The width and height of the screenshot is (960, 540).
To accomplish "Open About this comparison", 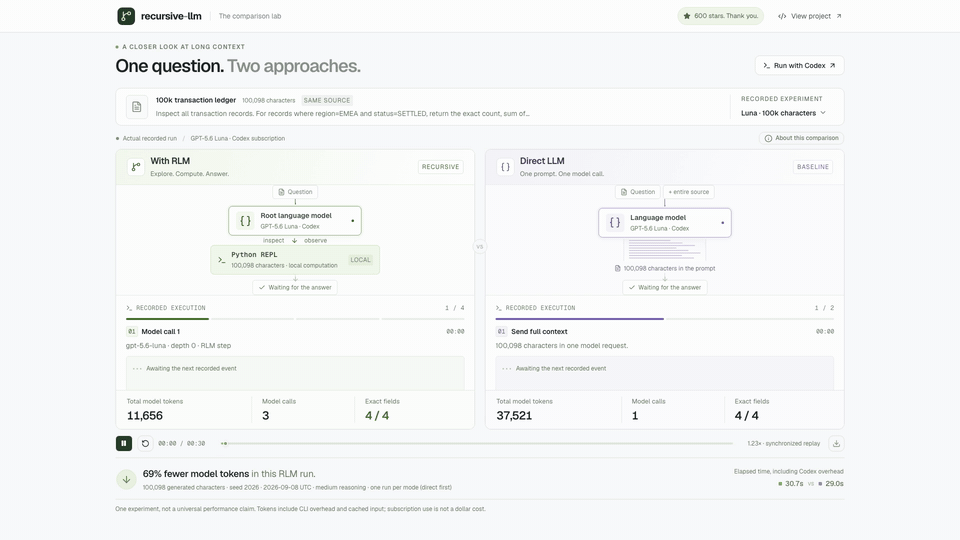I will click(801, 138).
